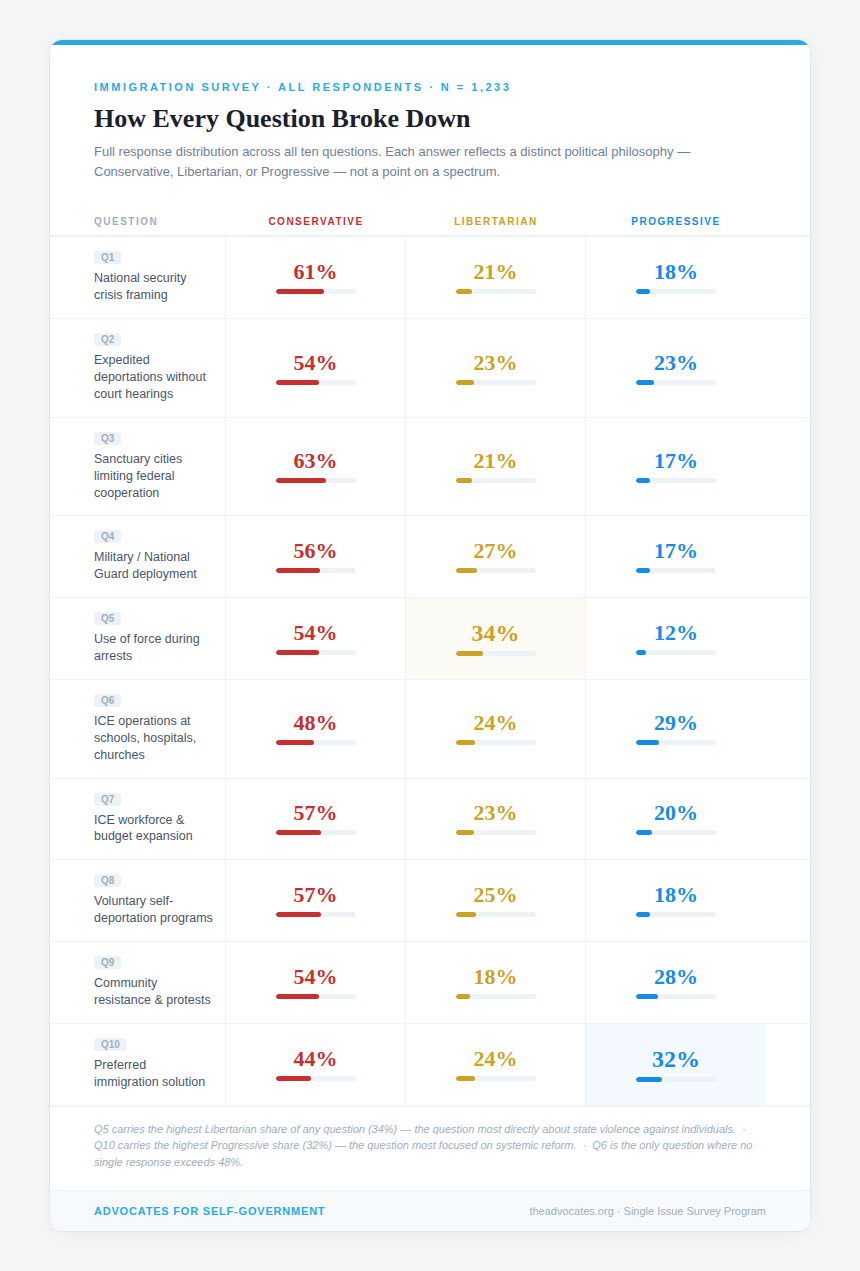Select the 'Military / National Guard deployment' question
Image resolution: width=860 pixels, height=1271 pixels.
click(x=145, y=565)
